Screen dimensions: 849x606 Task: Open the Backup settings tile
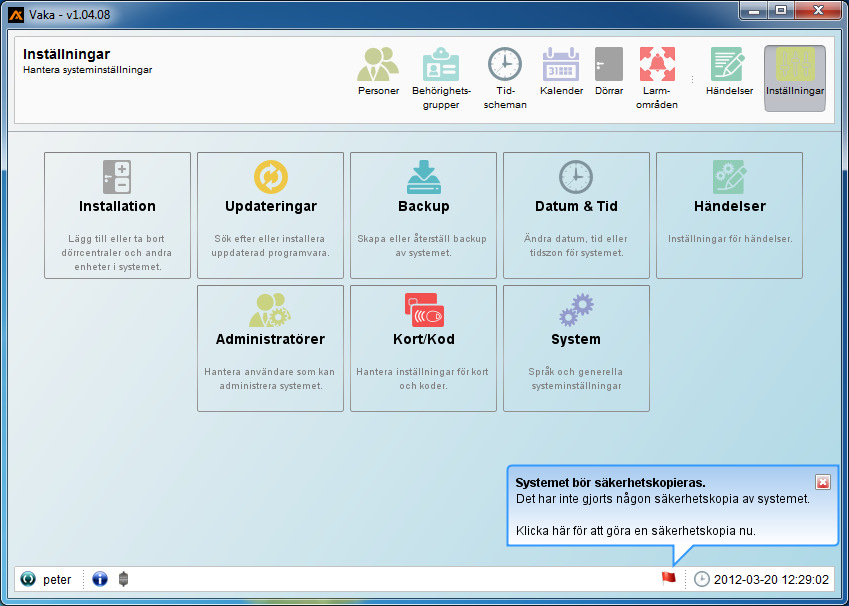pos(423,215)
